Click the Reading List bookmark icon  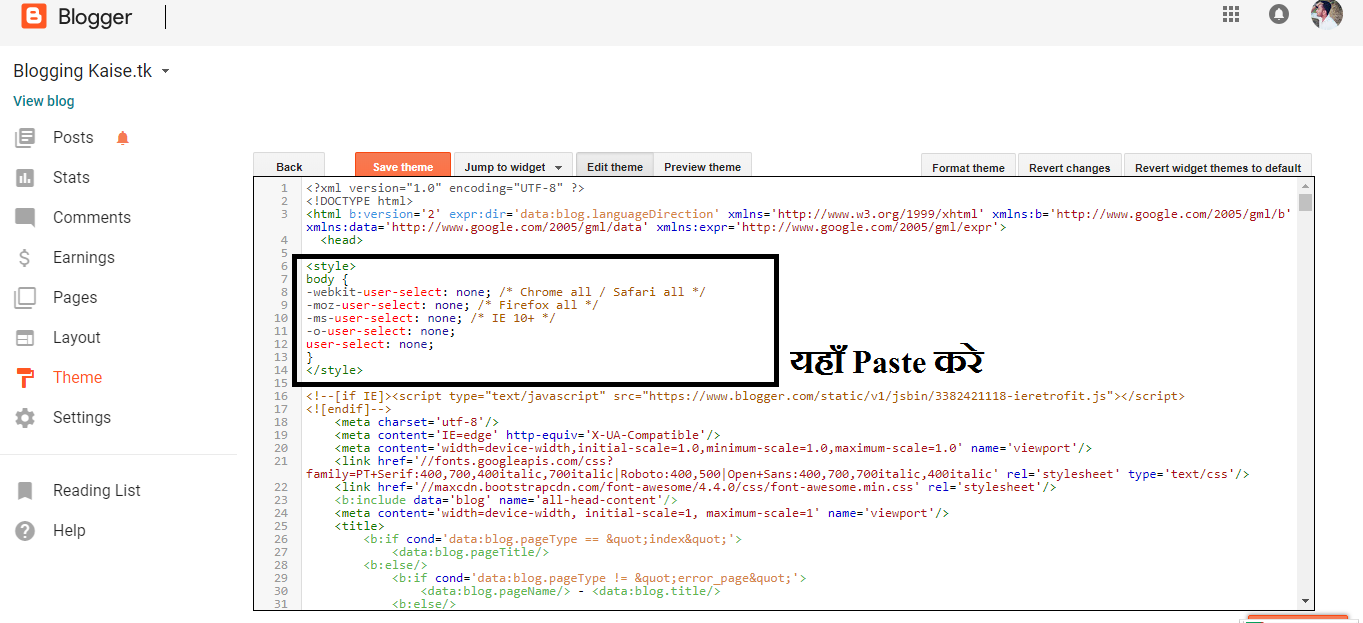point(25,491)
